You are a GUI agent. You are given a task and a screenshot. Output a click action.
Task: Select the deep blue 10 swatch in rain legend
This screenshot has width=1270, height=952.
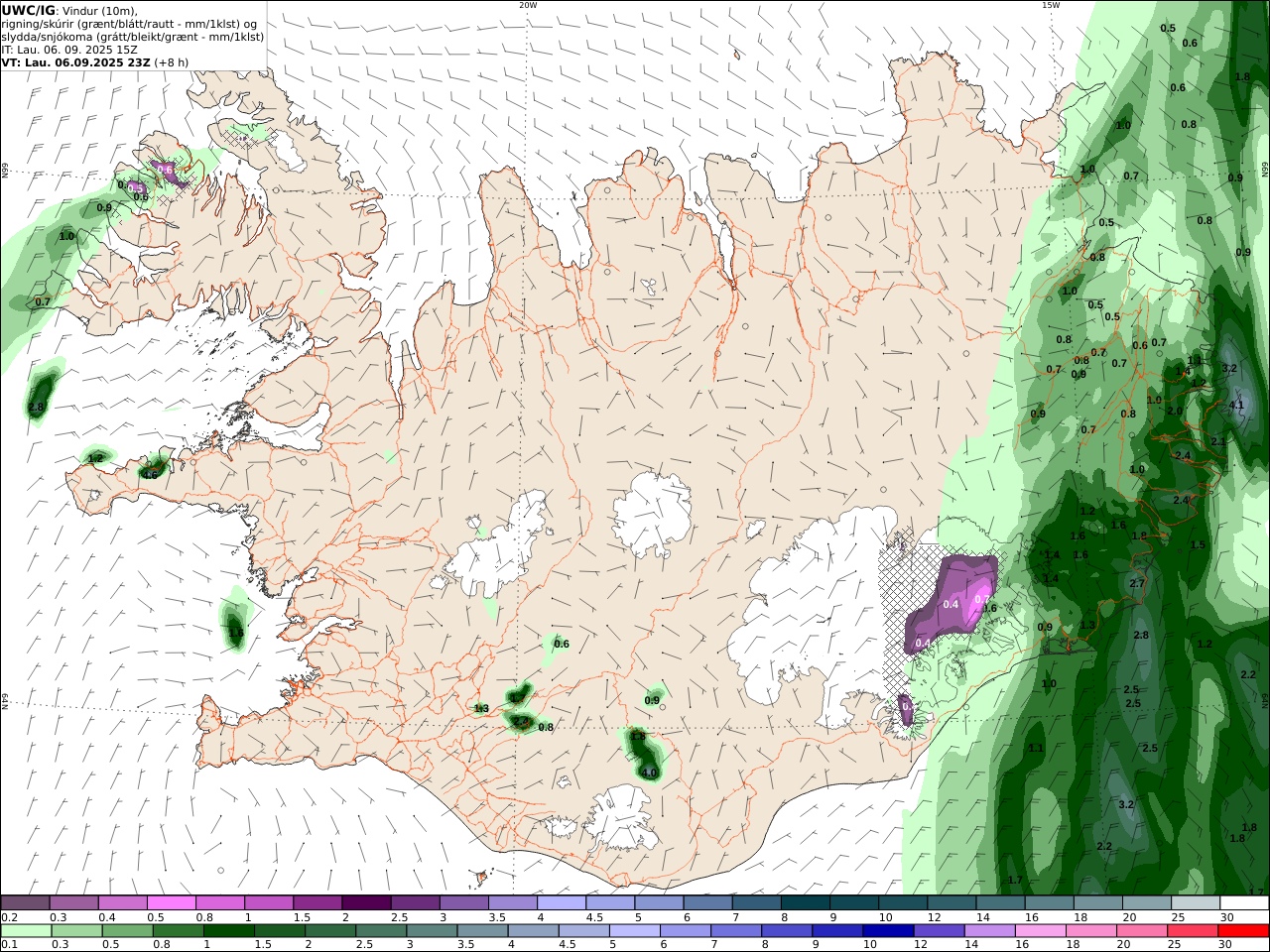click(x=889, y=931)
